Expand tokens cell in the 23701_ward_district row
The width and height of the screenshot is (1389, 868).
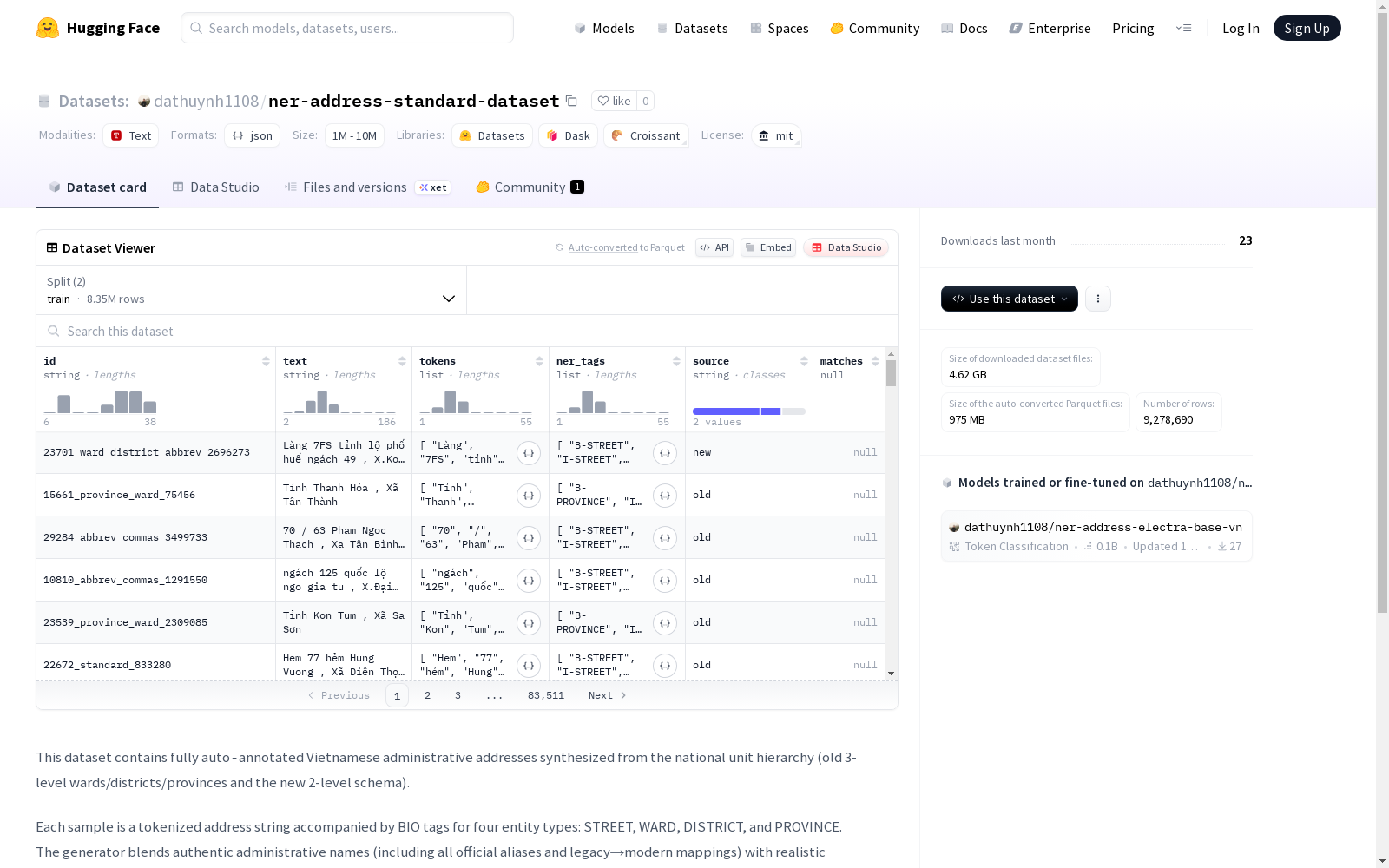coord(529,453)
